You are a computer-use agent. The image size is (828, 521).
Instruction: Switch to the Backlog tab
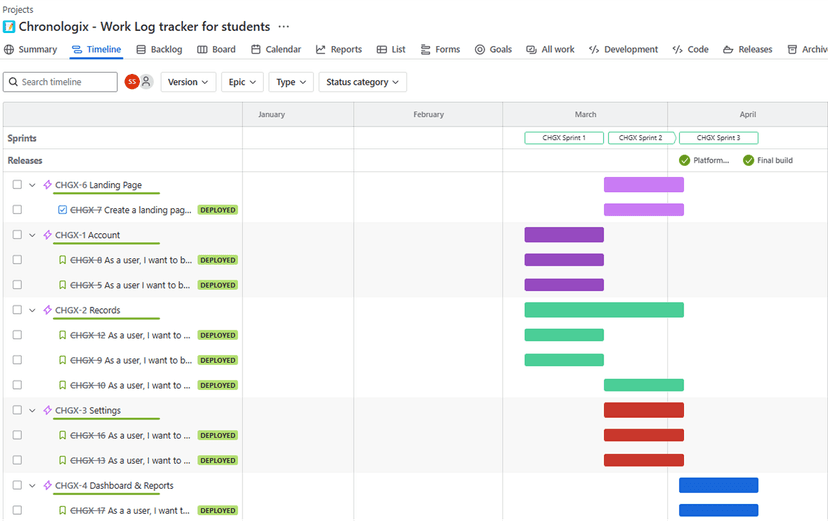pyautogui.click(x=159, y=49)
